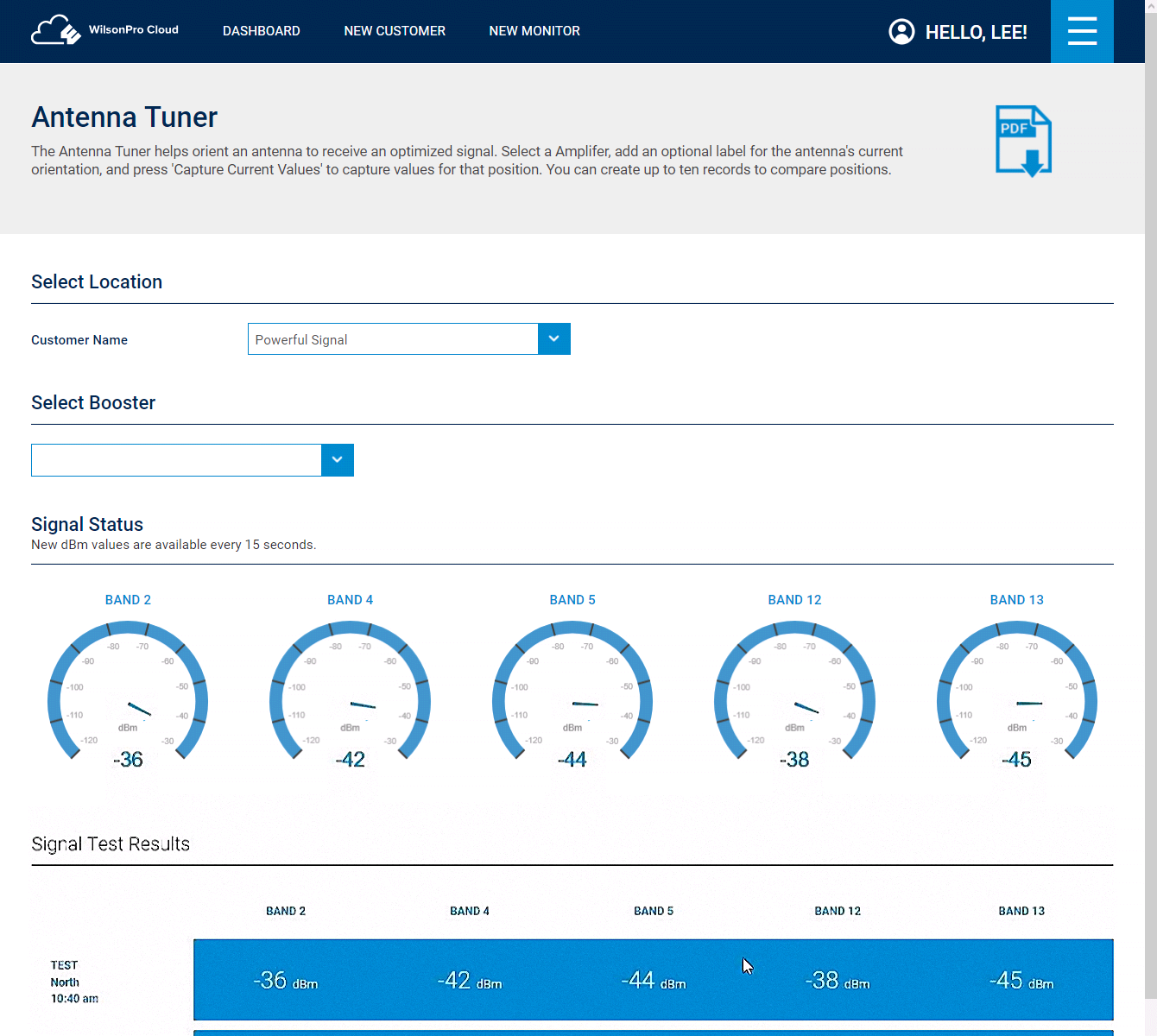Open the New Customer menu item
This screenshot has width=1157, height=1036.
pyautogui.click(x=395, y=31)
